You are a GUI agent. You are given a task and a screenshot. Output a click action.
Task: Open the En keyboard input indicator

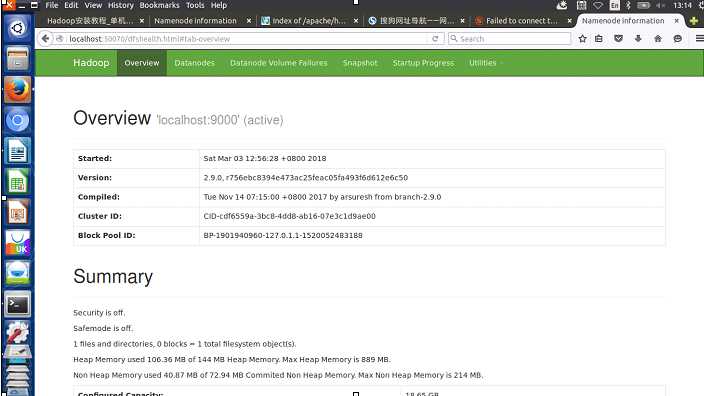pos(614,5)
